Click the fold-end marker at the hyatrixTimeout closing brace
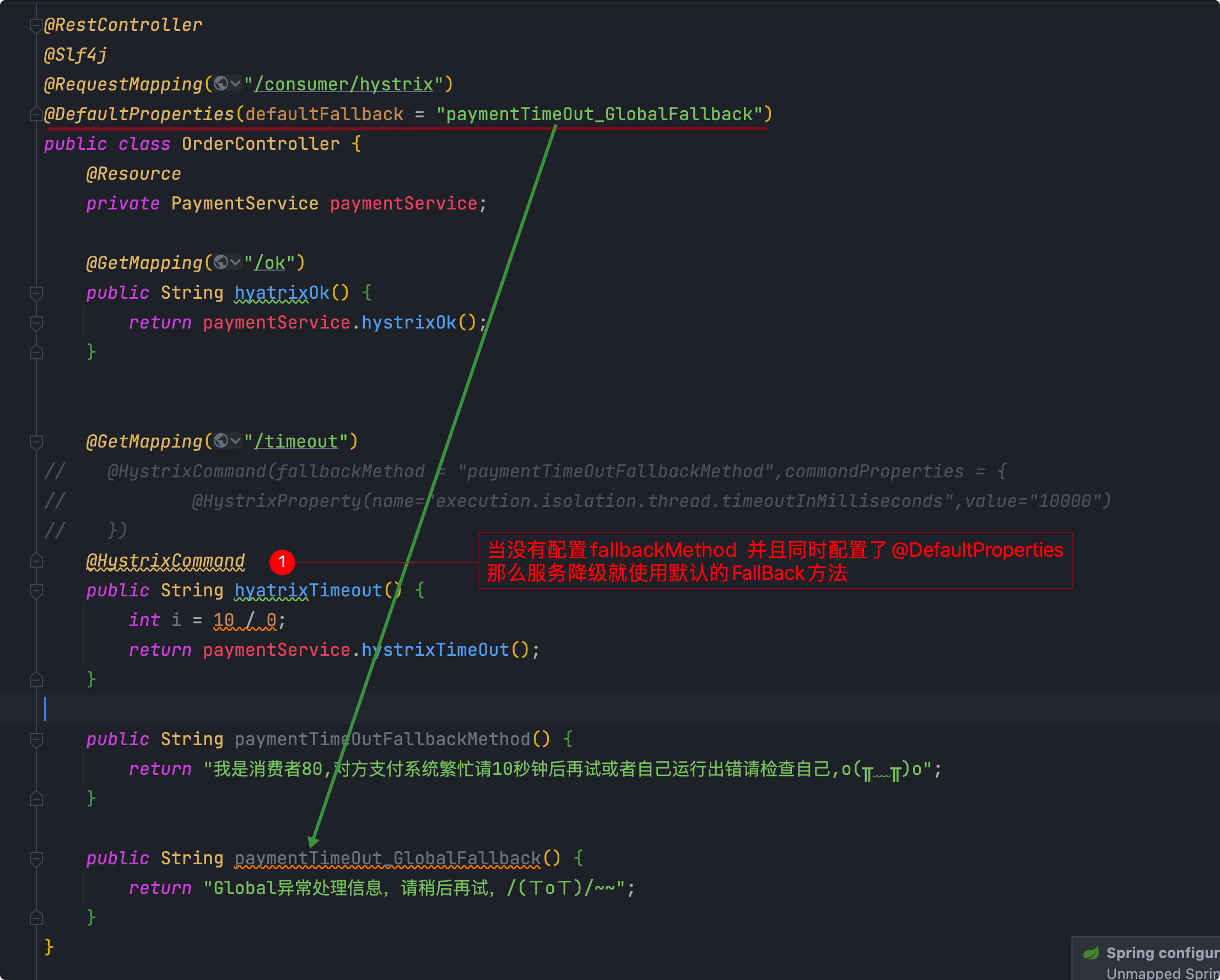The height and width of the screenshot is (980, 1220). [36, 679]
